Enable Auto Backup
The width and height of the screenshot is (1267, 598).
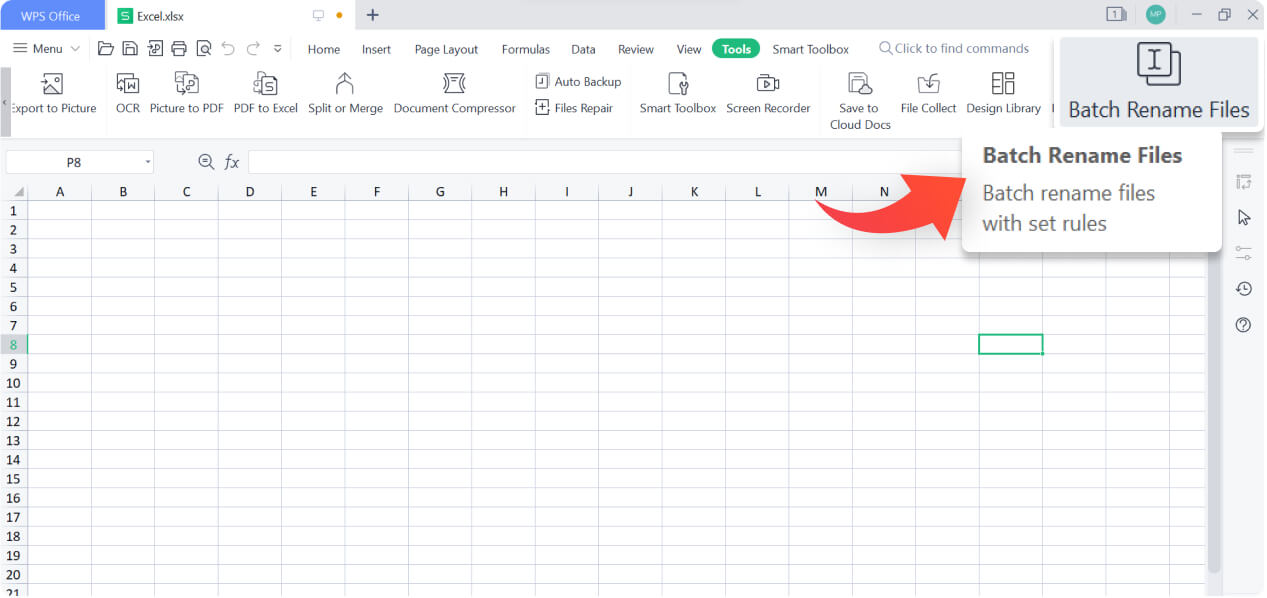tap(577, 81)
